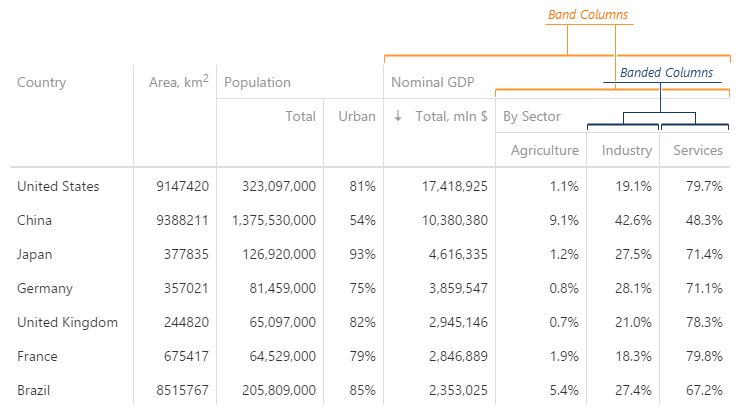
Task: Select the Germany country cell
Action: (x=45, y=288)
